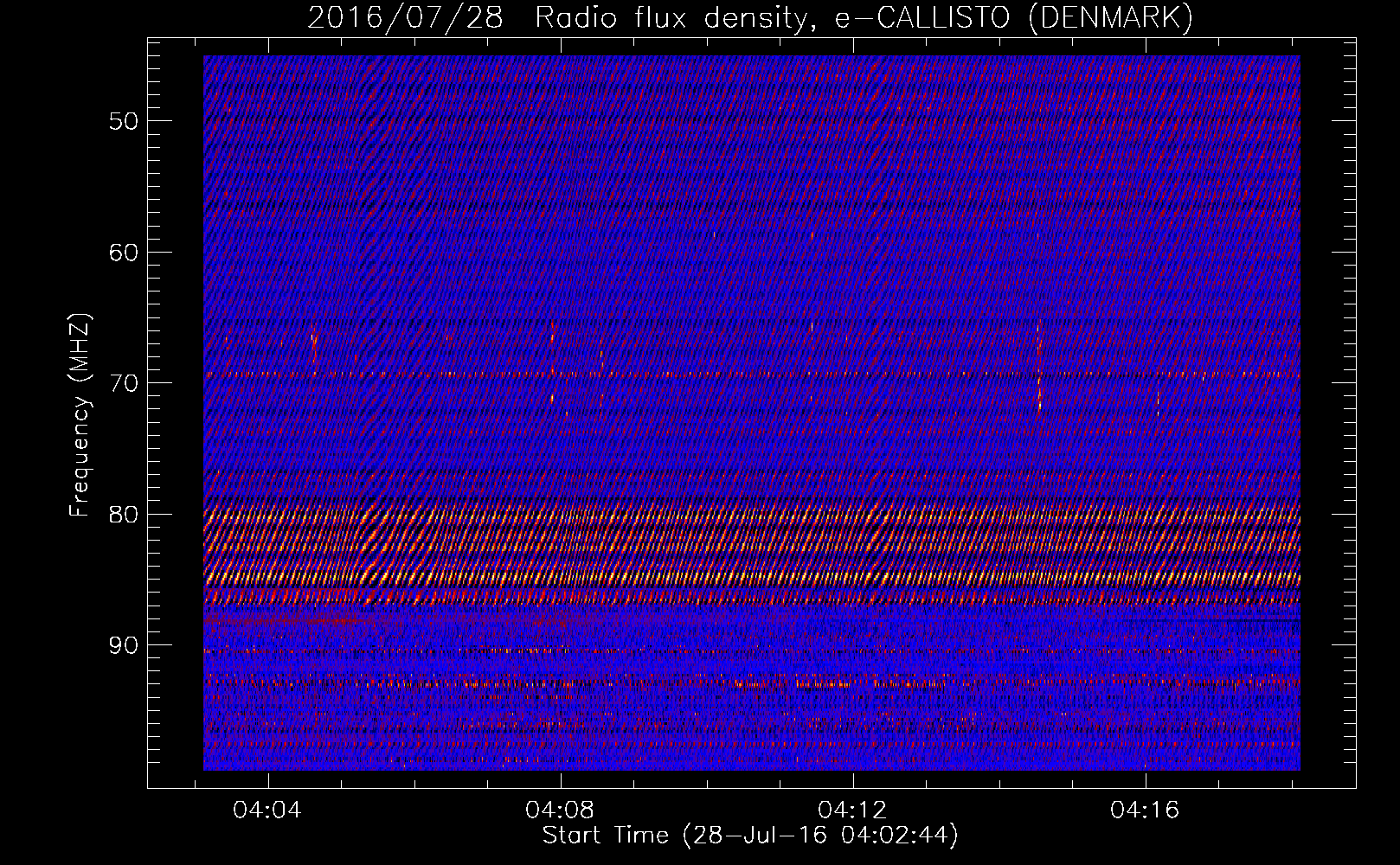Click the 60 MHz frequency tick label
The height and width of the screenshot is (865, 1400).
click(x=124, y=253)
